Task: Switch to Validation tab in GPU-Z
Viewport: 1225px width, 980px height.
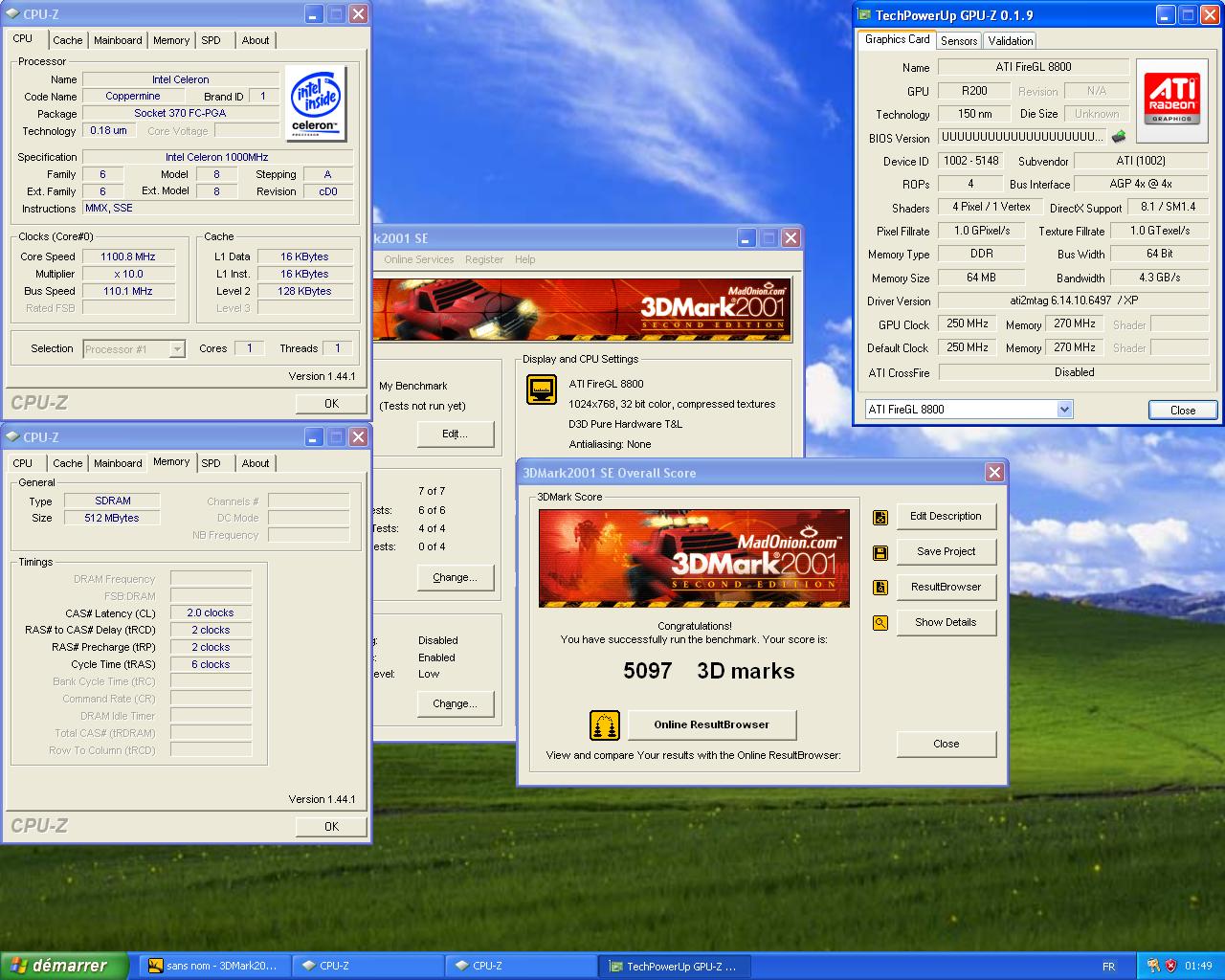Action: [x=1011, y=40]
